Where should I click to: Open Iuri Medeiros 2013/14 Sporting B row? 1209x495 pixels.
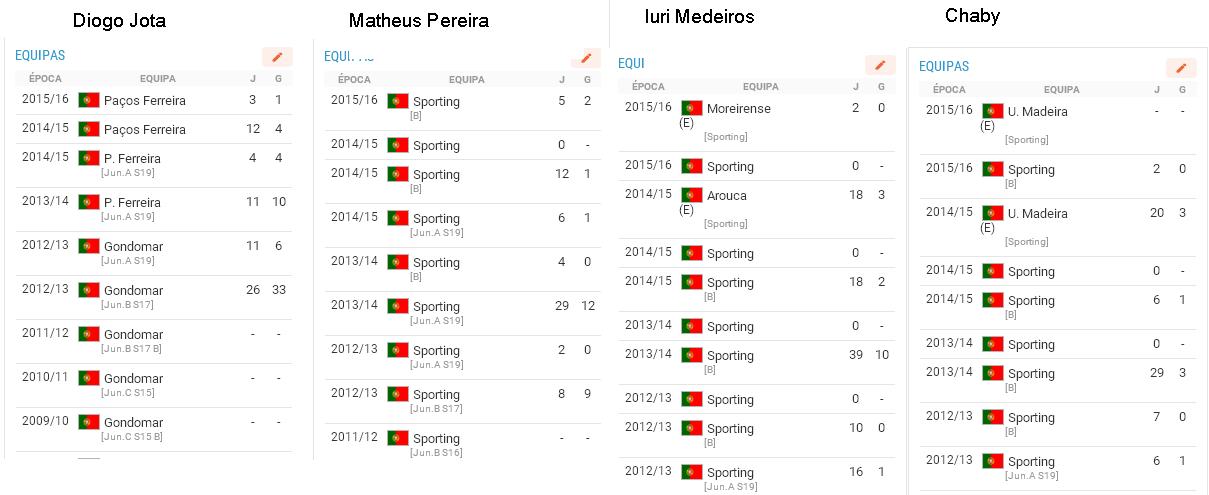click(x=757, y=362)
